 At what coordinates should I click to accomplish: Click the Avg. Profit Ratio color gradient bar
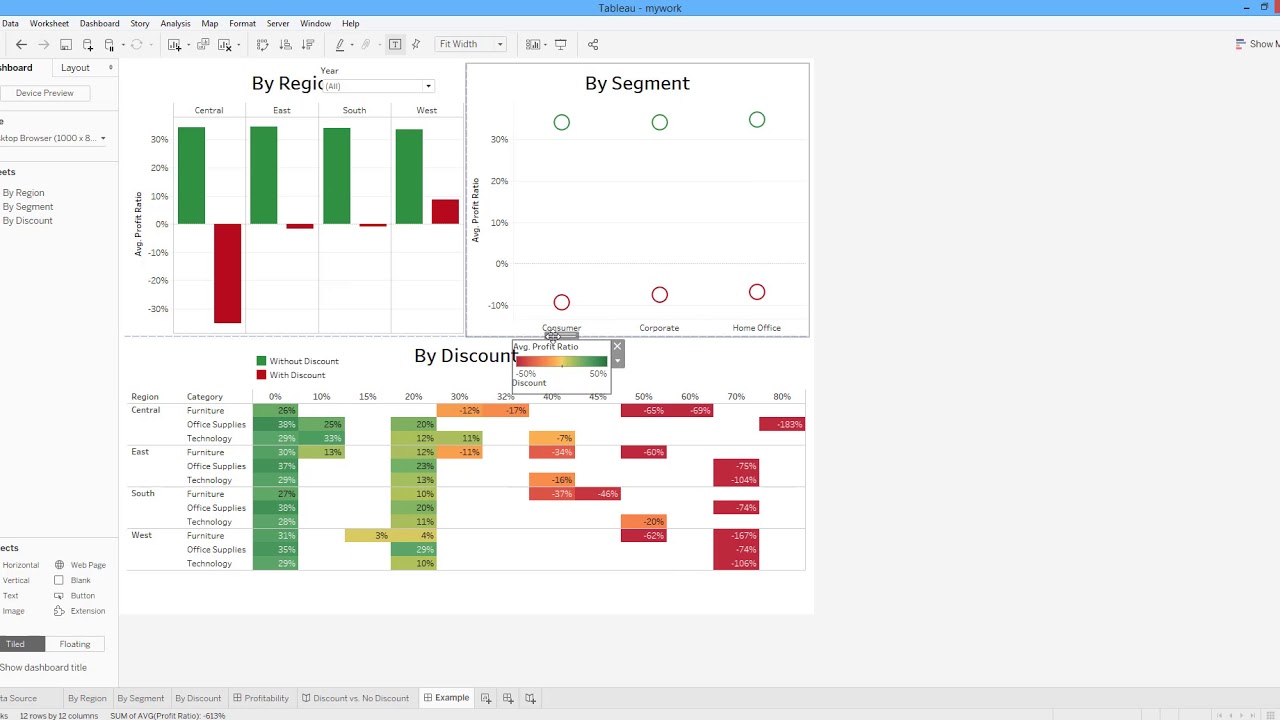tap(561, 361)
